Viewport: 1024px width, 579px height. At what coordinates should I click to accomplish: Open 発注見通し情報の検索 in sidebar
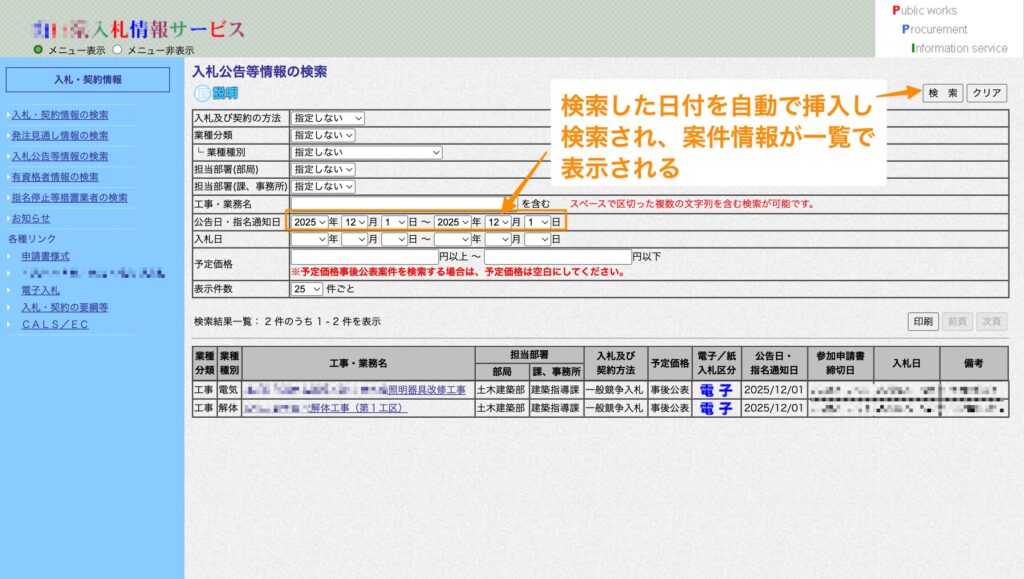[59, 135]
